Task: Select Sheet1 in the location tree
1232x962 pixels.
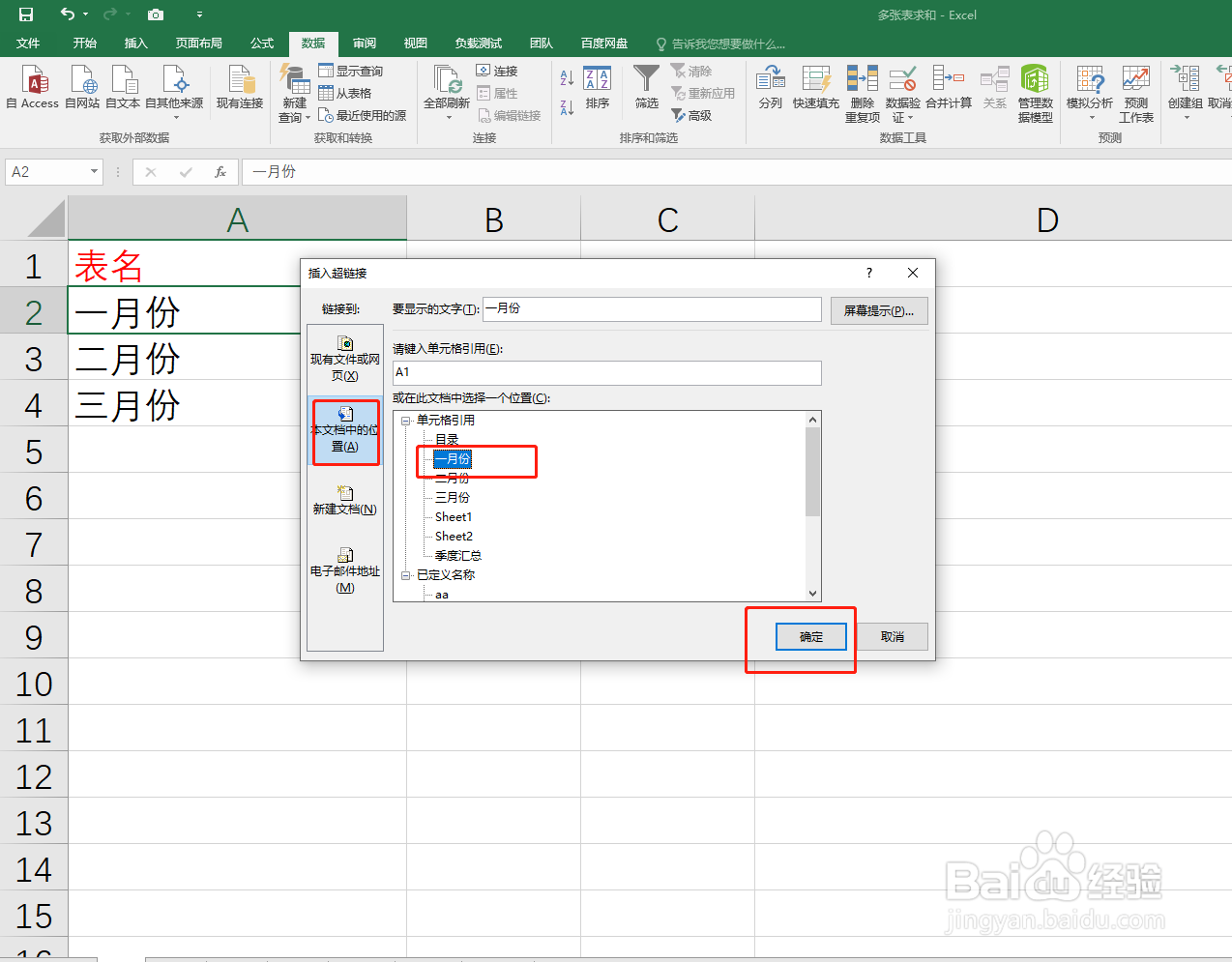Action: pos(454,516)
